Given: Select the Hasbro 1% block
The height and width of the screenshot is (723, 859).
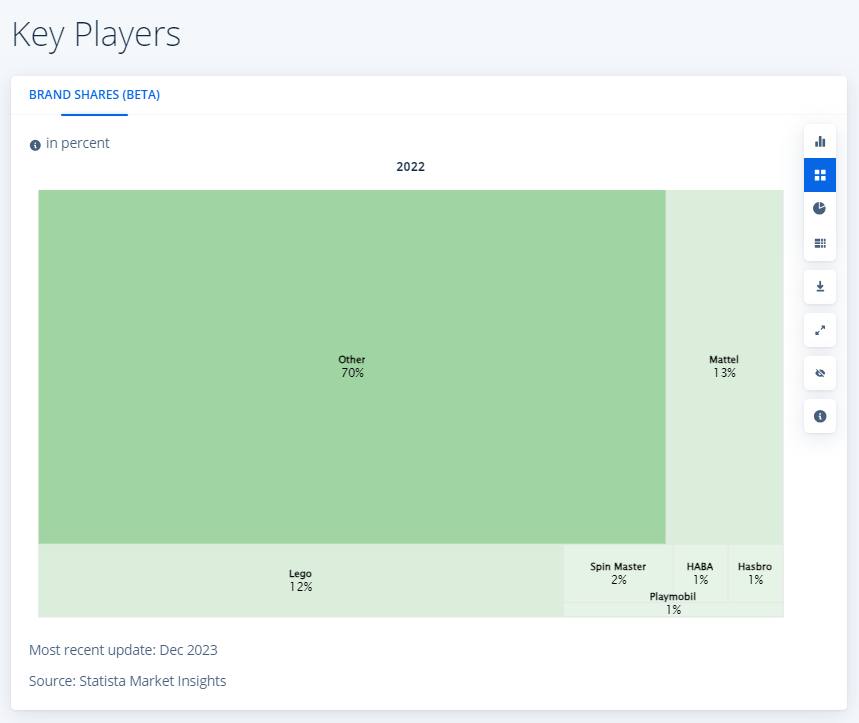Looking at the screenshot, I should (x=755, y=573).
